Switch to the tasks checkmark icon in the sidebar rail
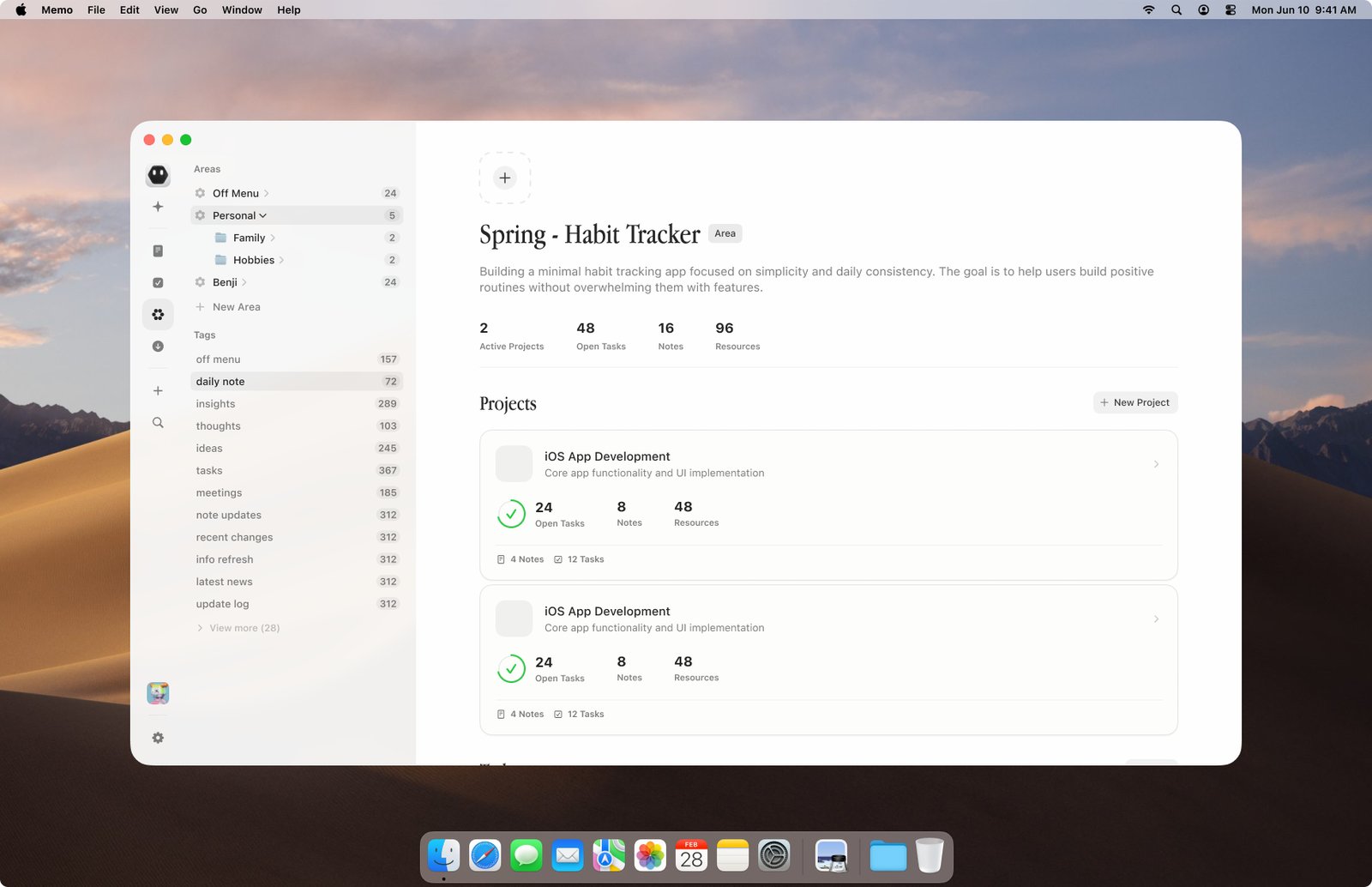The image size is (1372, 887). pos(158,282)
